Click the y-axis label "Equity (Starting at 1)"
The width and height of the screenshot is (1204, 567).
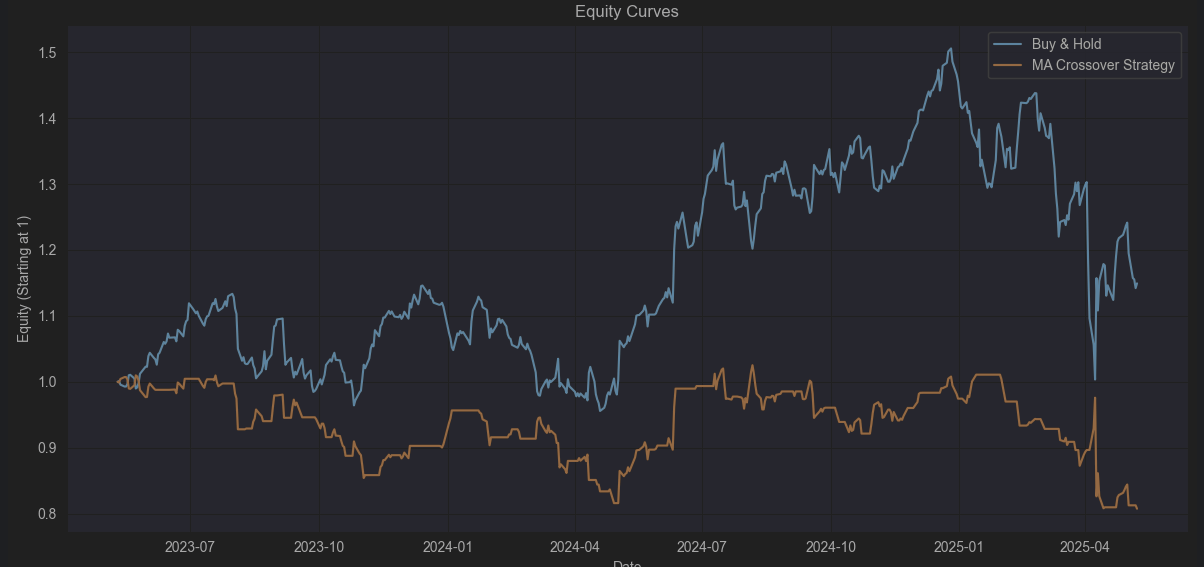pyautogui.click(x=23, y=279)
